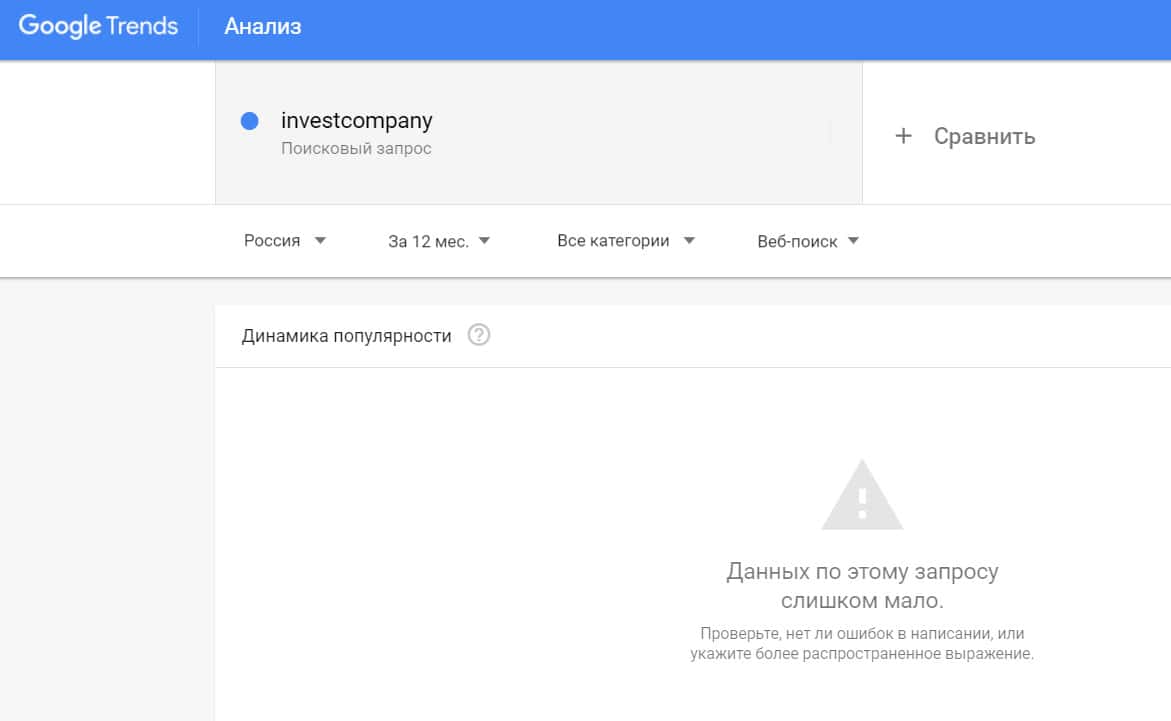Image resolution: width=1171 pixels, height=721 pixels.
Task: Click the Динамика популярности heading
Action: (x=346, y=336)
